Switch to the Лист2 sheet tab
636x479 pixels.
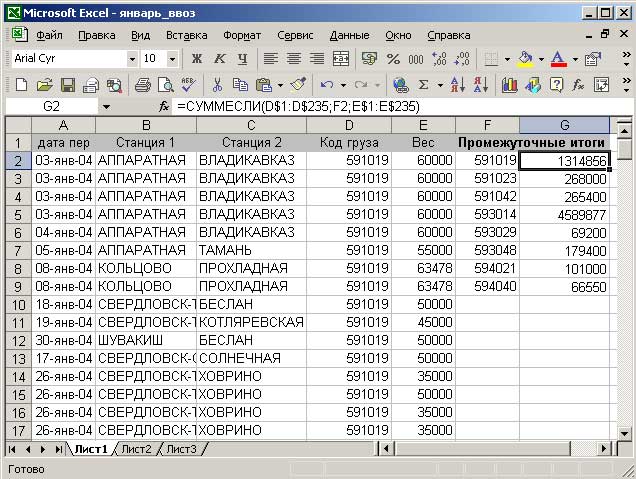pyautogui.click(x=136, y=449)
